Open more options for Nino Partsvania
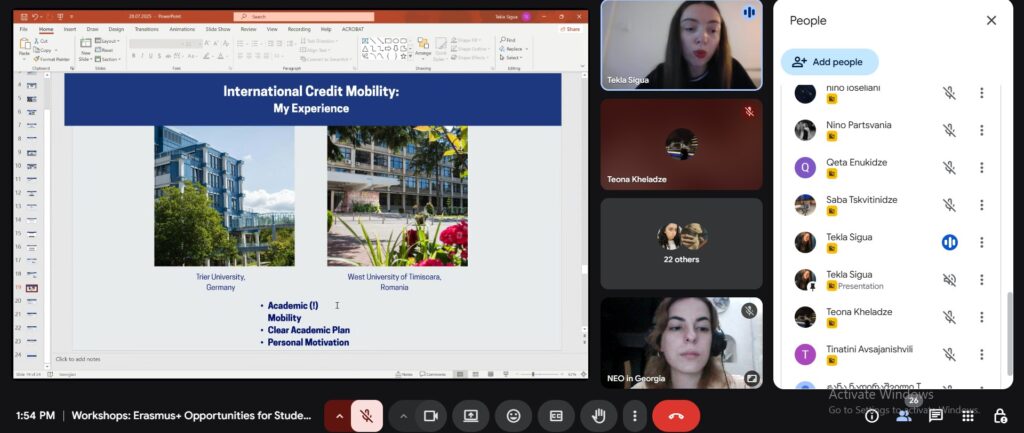Image resolution: width=1024 pixels, height=433 pixels. (981, 130)
